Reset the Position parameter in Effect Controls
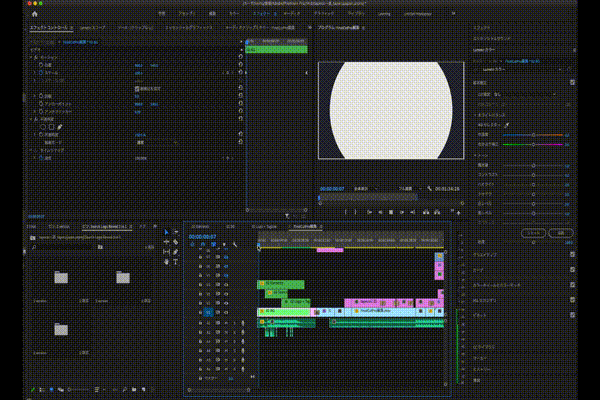The height and width of the screenshot is (400, 600). [x=240, y=65]
